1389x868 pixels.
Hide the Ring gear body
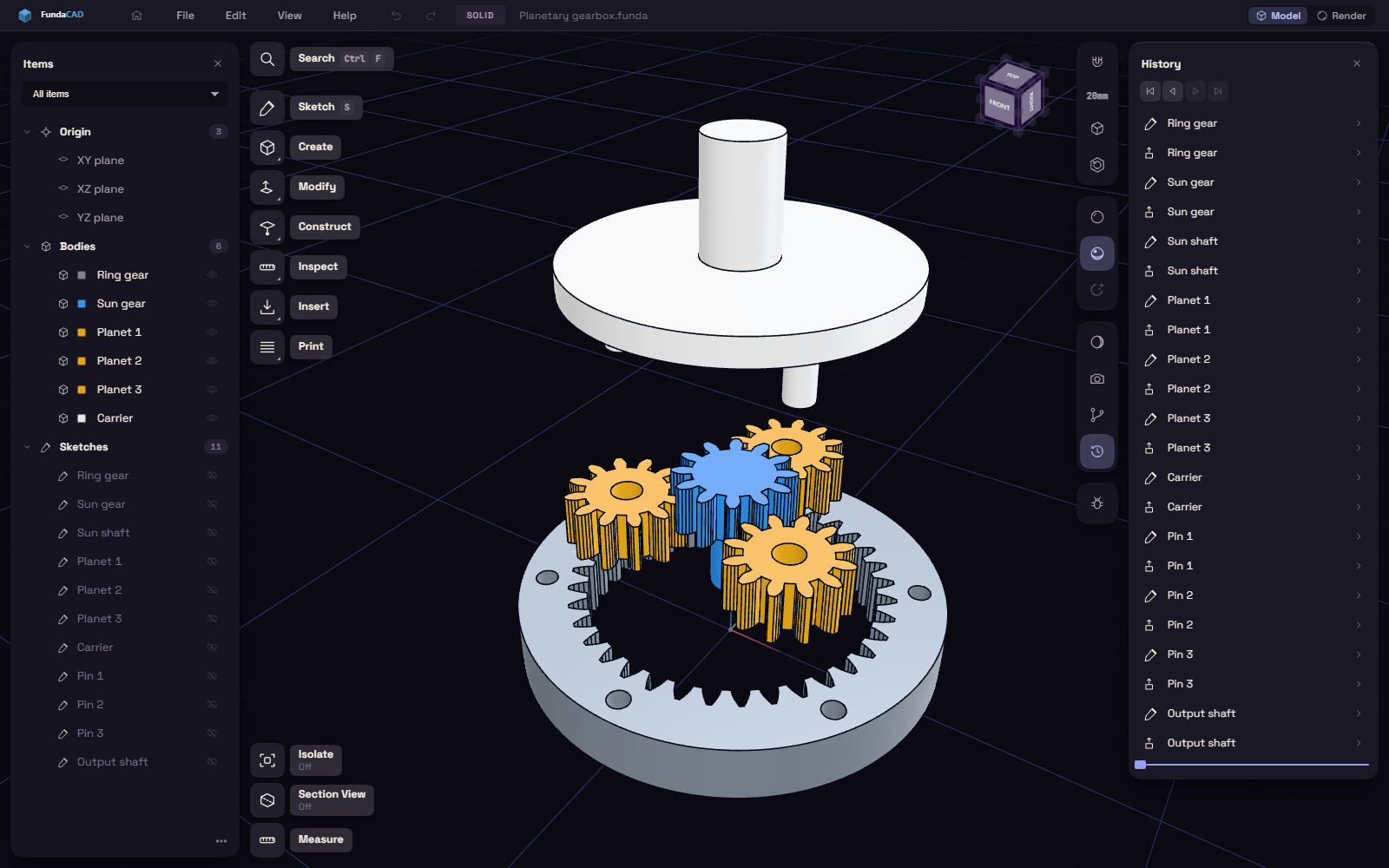click(212, 275)
